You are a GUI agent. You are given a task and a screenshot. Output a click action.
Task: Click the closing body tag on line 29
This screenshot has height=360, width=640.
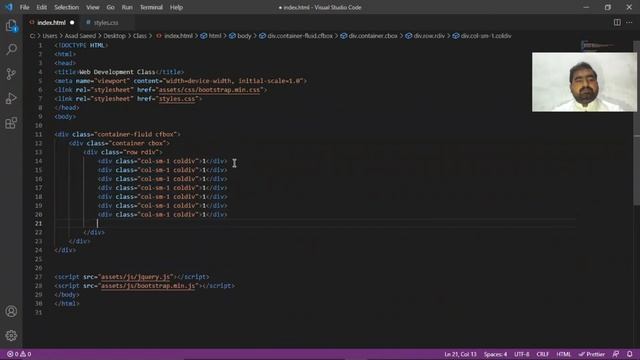67,295
